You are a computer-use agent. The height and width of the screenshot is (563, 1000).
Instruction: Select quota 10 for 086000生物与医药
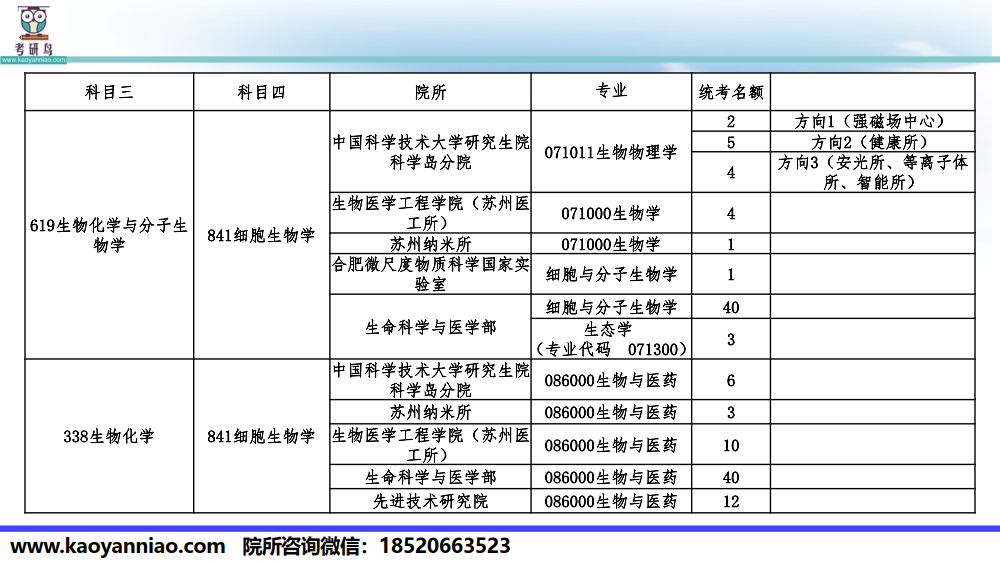731,445
